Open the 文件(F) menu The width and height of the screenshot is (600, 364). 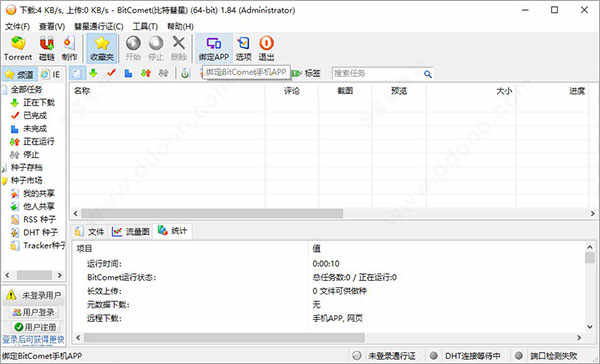[17, 26]
